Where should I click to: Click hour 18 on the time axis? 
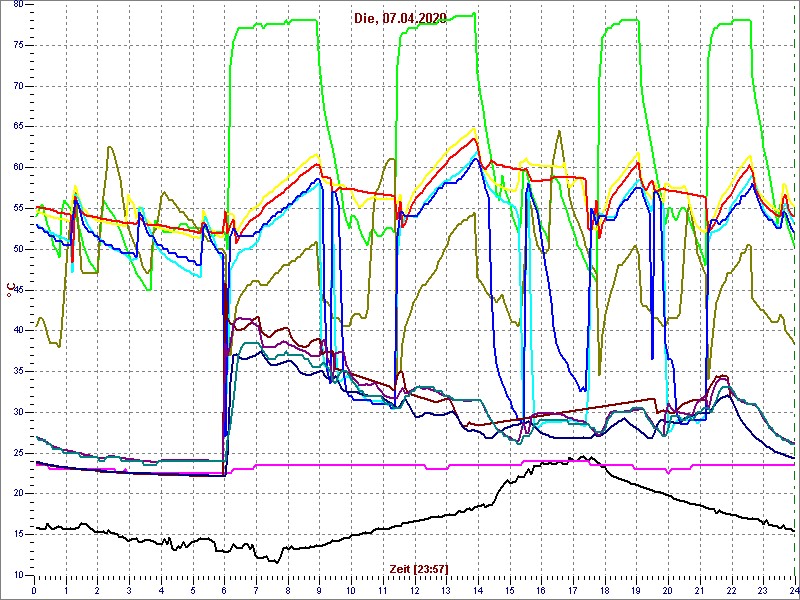pyautogui.click(x=605, y=590)
